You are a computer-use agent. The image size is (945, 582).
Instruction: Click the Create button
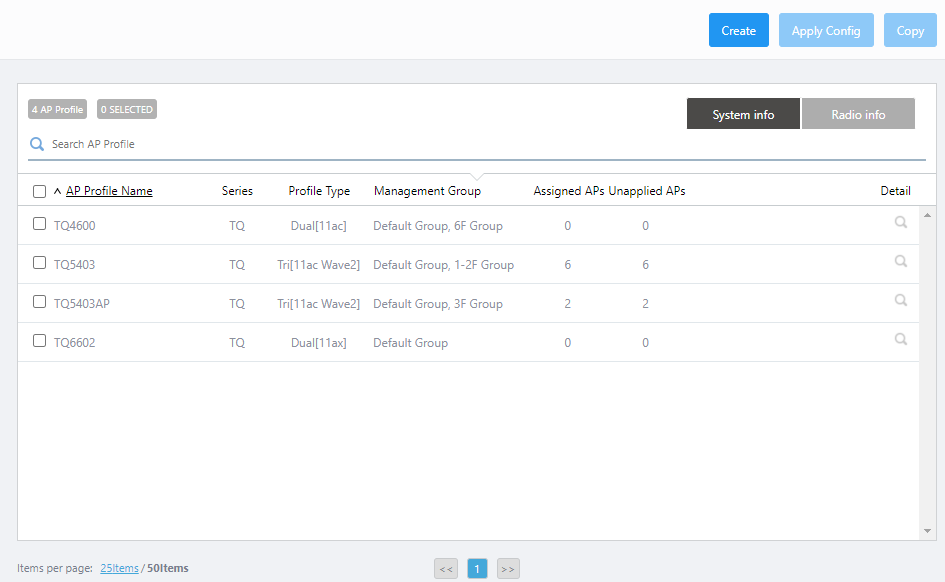pos(738,30)
